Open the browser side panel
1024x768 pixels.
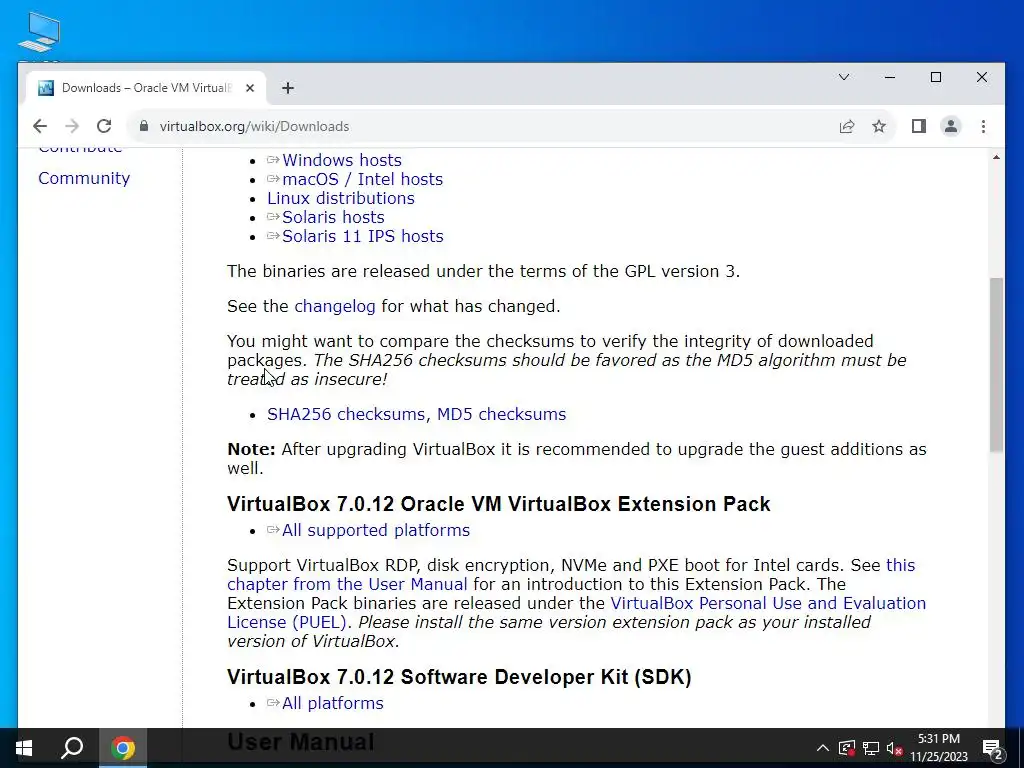click(918, 126)
